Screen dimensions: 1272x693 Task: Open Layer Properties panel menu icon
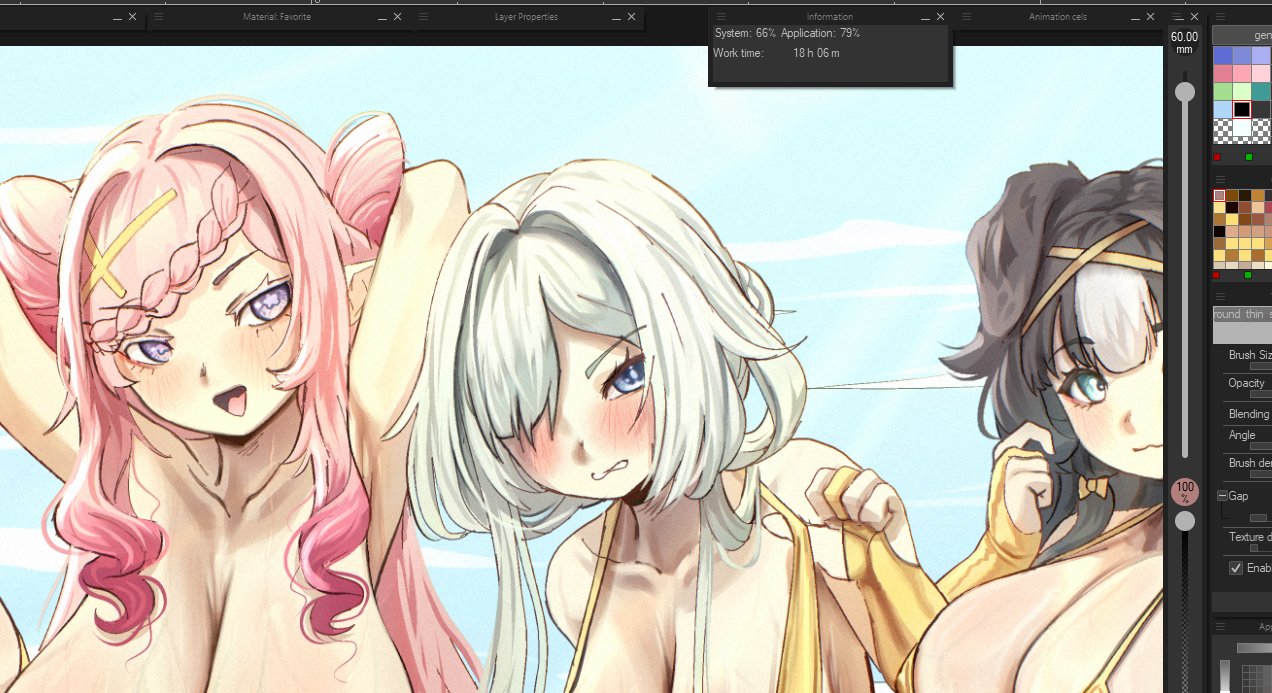pyautogui.click(x=423, y=17)
